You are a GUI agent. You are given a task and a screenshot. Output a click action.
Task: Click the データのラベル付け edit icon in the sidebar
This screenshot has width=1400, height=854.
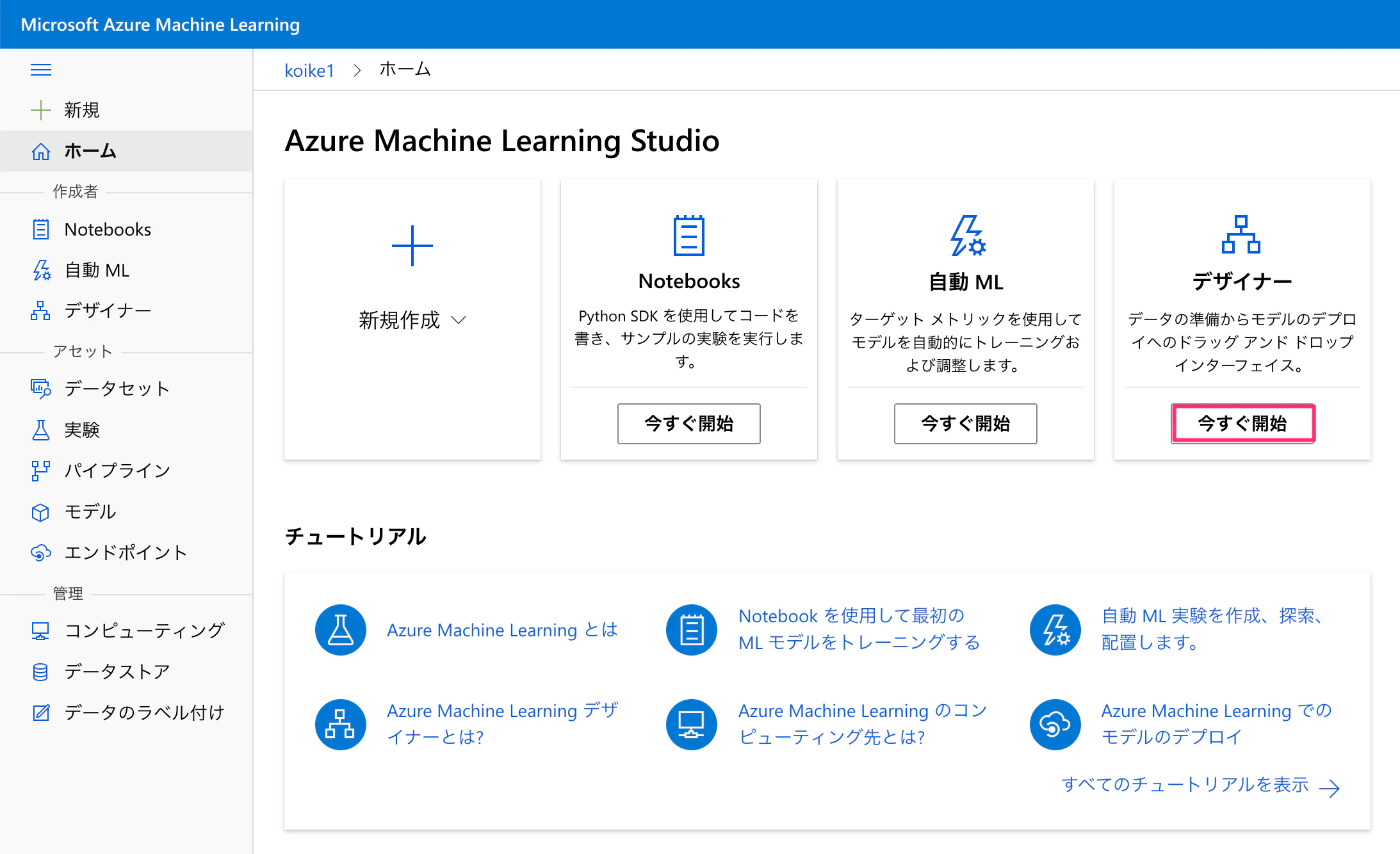coord(41,713)
